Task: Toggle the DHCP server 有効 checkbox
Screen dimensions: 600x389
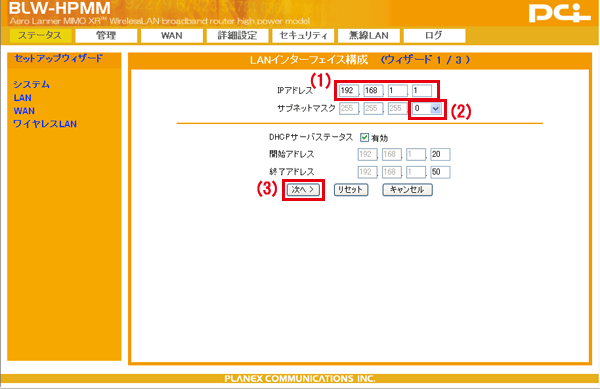Action: click(x=364, y=137)
